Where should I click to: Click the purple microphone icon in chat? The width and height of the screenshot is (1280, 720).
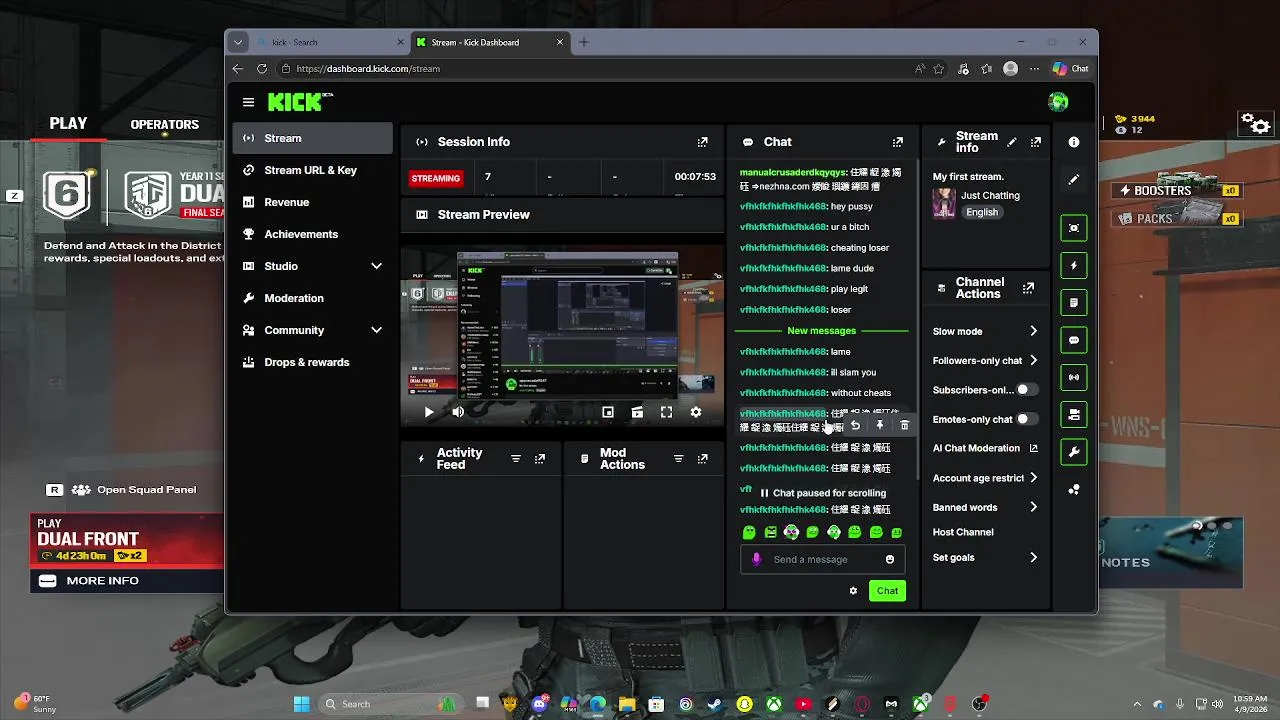[x=756, y=559]
